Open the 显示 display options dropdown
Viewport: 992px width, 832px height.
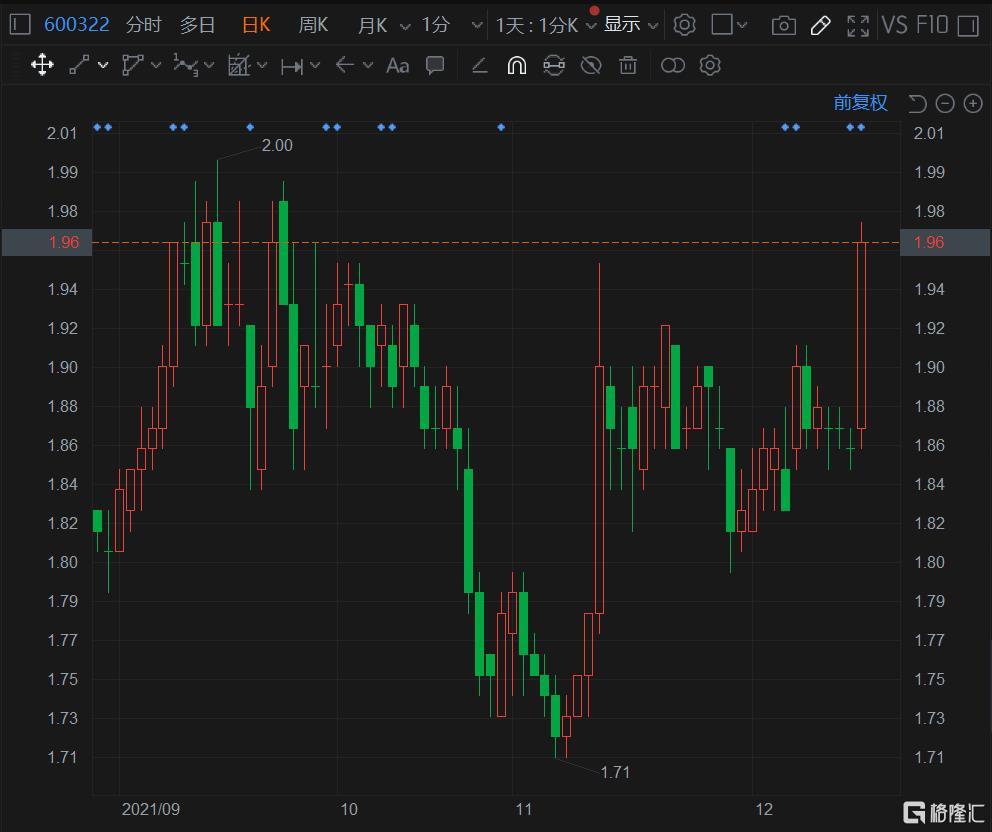pyautogui.click(x=631, y=25)
